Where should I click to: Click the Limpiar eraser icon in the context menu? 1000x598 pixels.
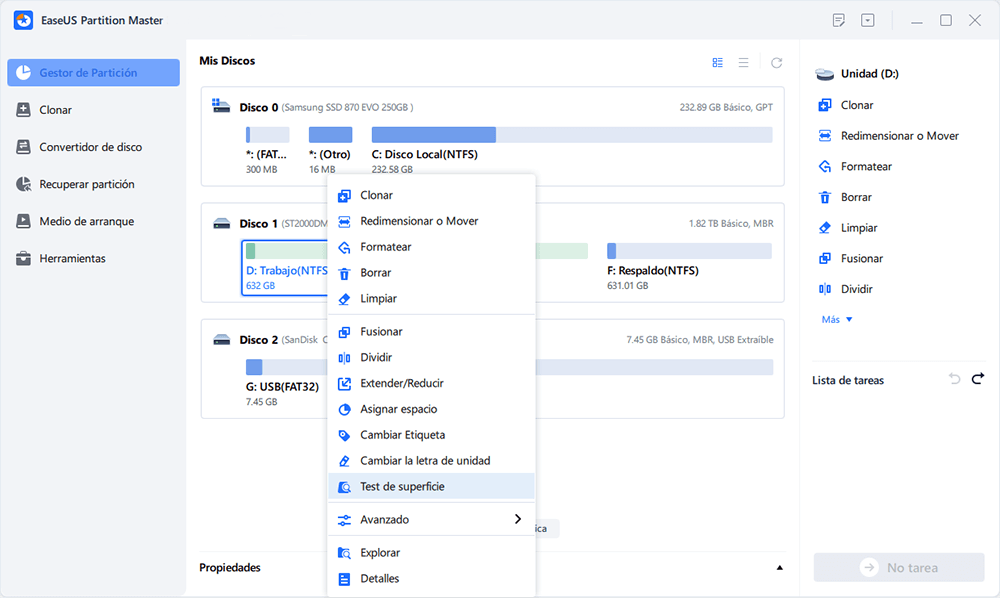click(x=344, y=299)
